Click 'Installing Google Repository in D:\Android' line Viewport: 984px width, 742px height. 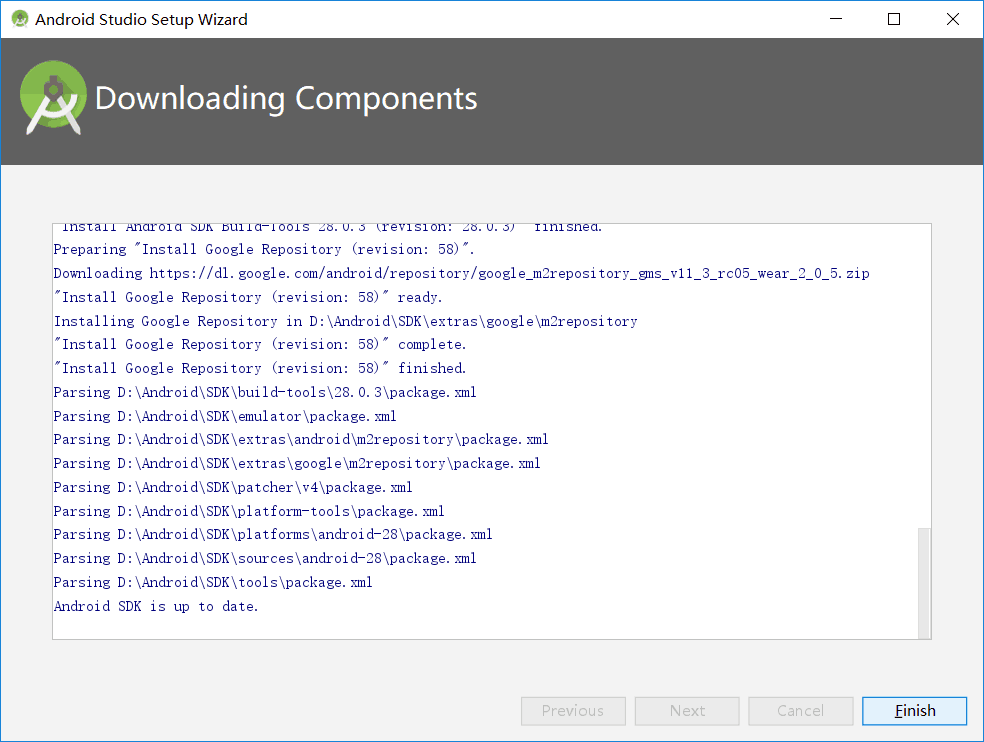pyautogui.click(x=345, y=321)
